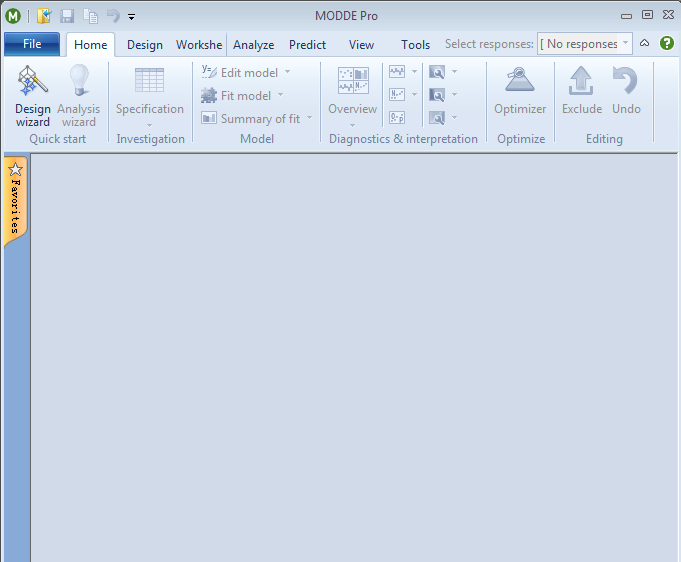Viewport: 681px width, 562px height.
Task: Click Fit model button
Action: point(236,95)
